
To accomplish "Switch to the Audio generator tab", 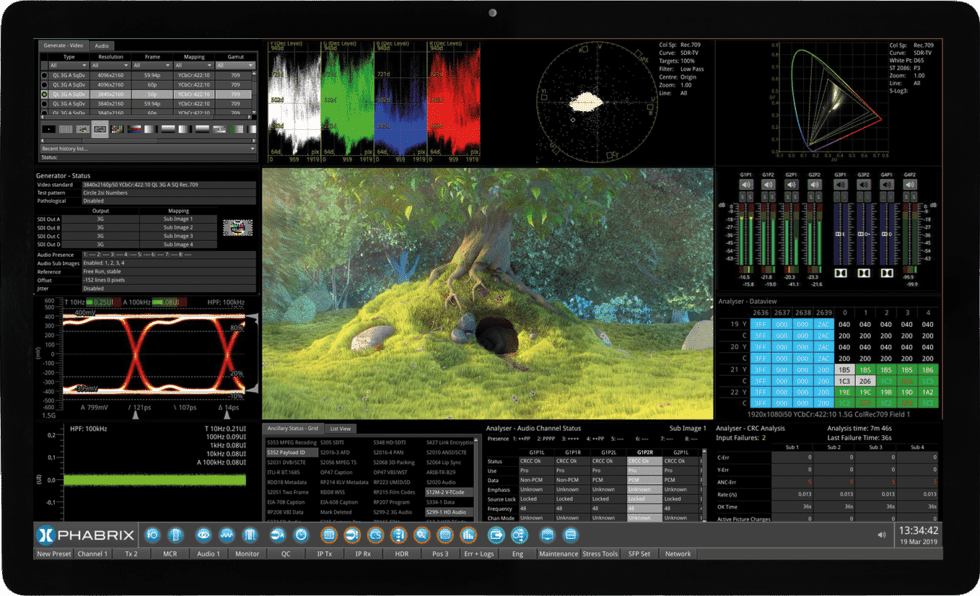I will (102, 46).
